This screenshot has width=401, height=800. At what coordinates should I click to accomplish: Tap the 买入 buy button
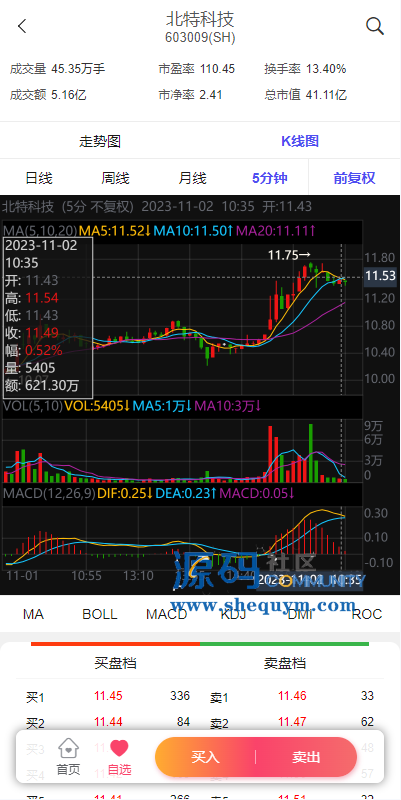205,757
